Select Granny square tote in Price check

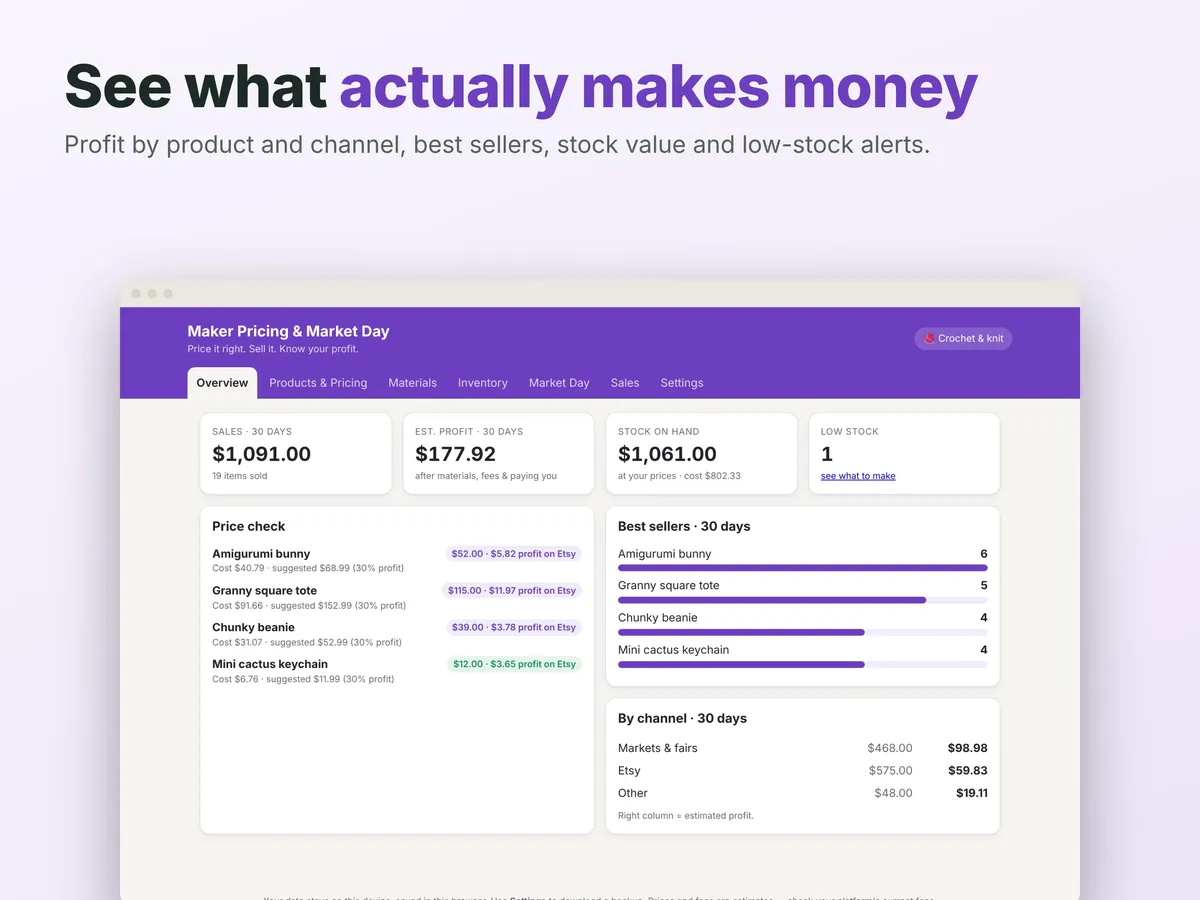click(264, 591)
